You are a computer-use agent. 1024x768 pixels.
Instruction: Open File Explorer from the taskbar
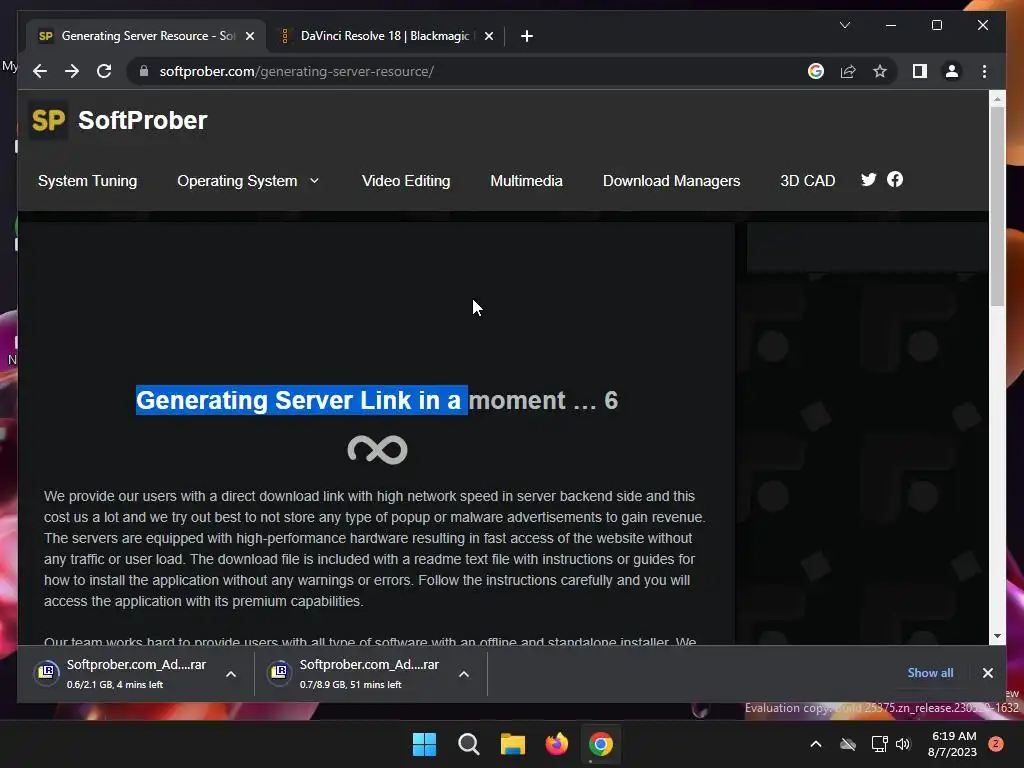[513, 744]
